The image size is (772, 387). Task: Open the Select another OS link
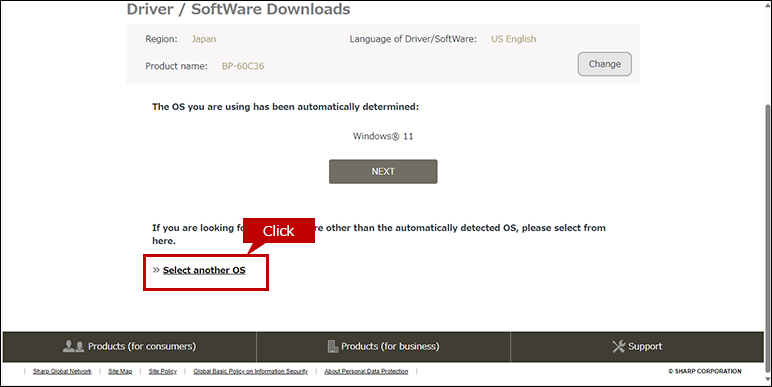point(204,270)
